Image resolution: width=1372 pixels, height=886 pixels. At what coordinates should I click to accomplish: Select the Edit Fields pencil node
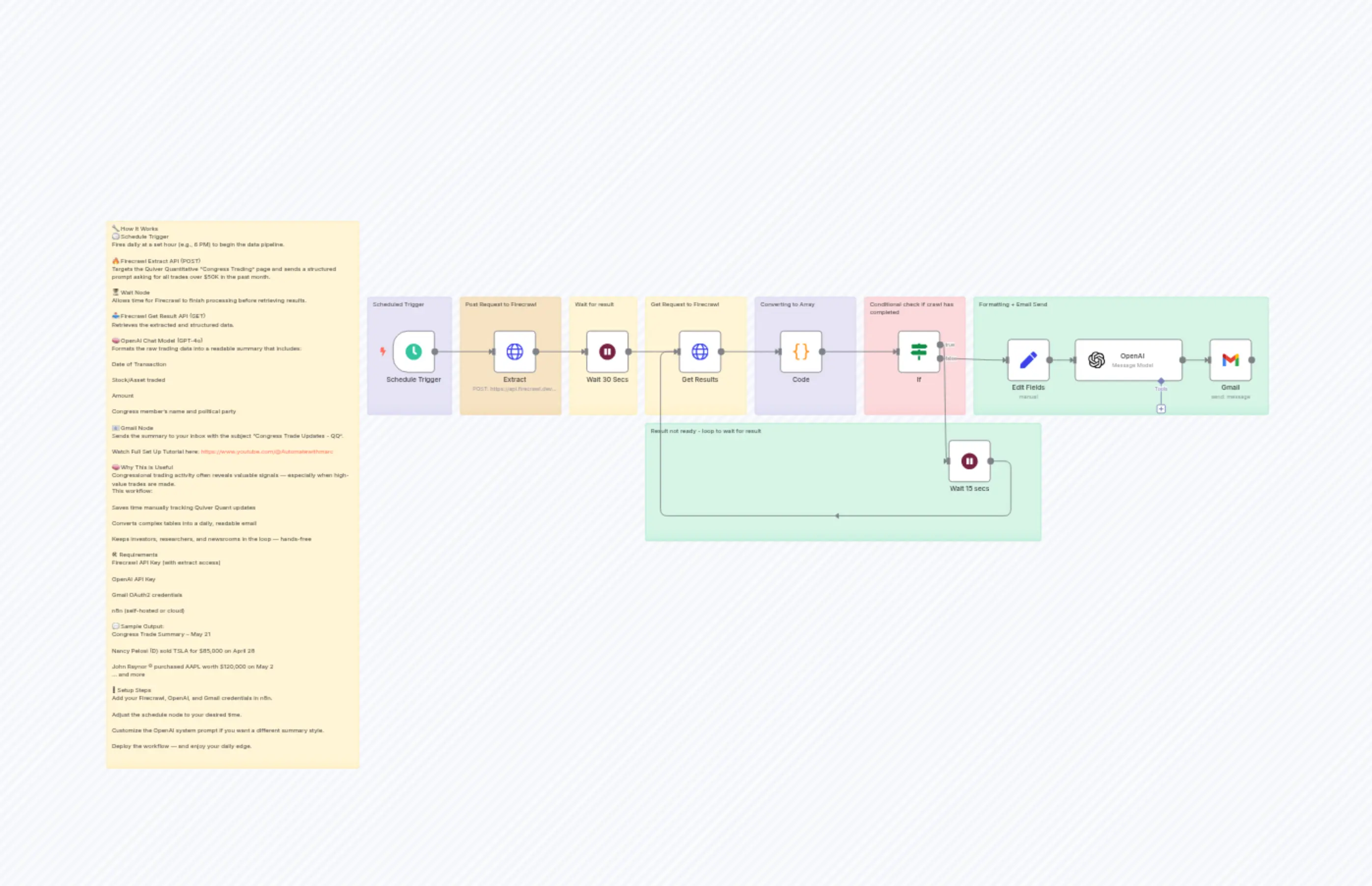pos(1028,360)
